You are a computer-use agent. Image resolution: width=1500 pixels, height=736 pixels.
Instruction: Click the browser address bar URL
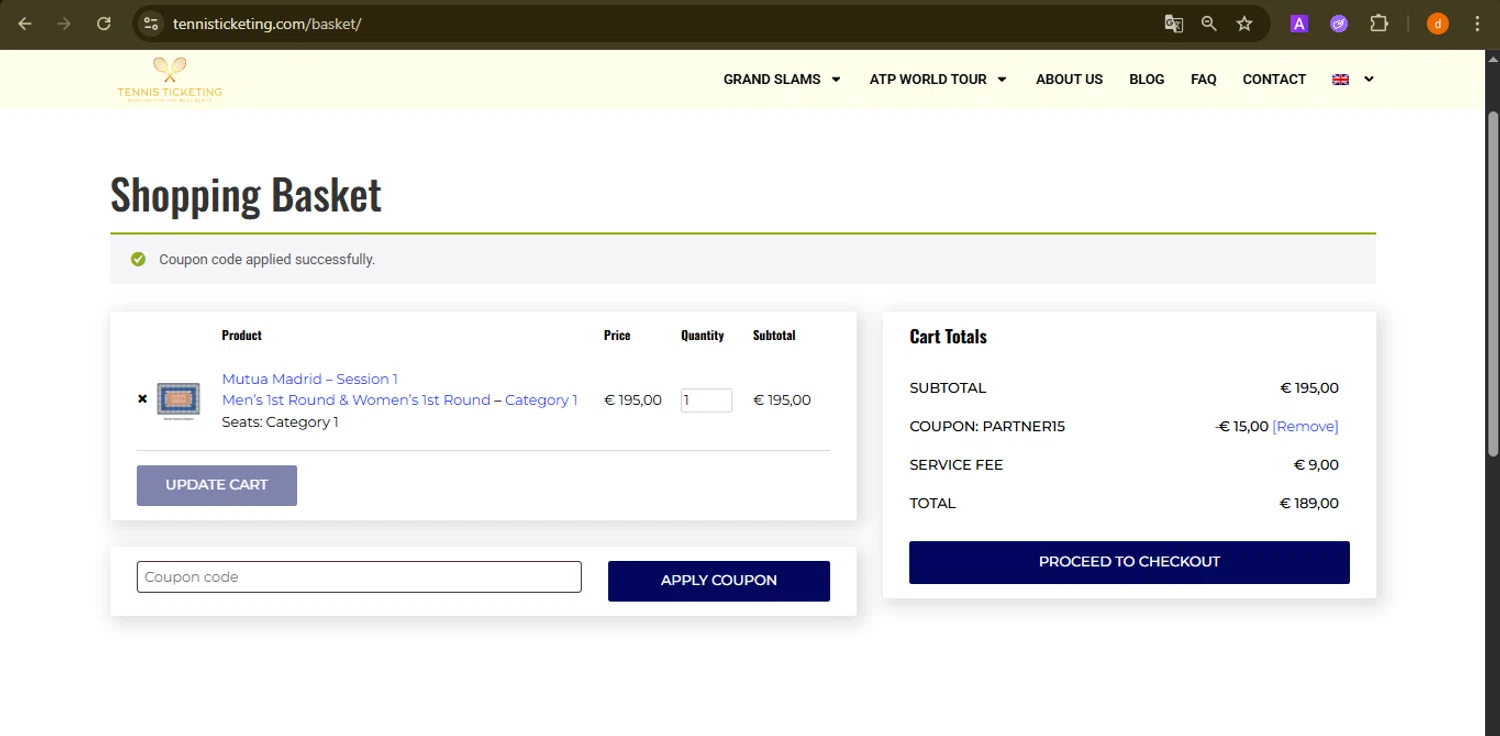pos(267,24)
